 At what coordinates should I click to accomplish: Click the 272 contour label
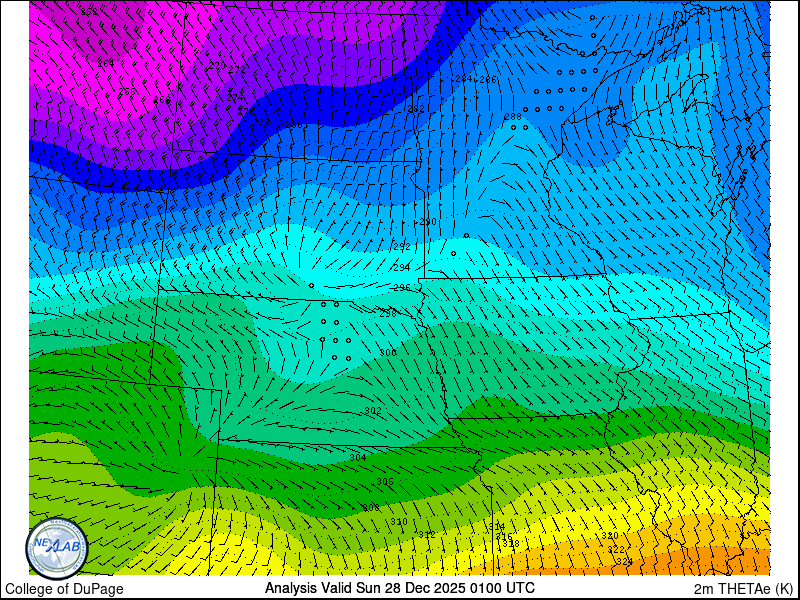pyautogui.click(x=237, y=69)
